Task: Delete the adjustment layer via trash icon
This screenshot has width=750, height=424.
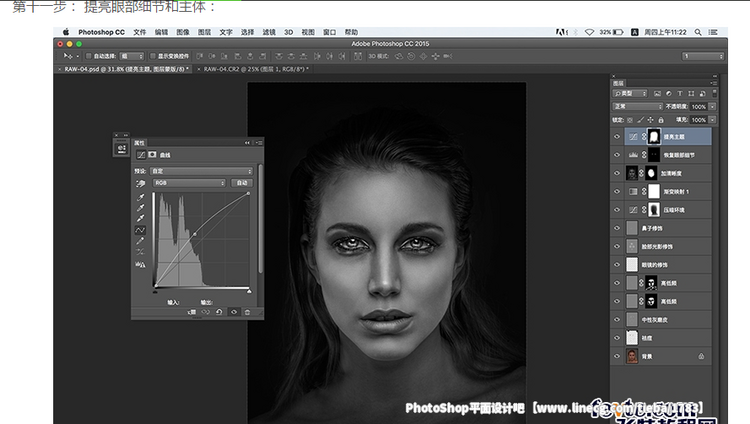Action: click(246, 312)
